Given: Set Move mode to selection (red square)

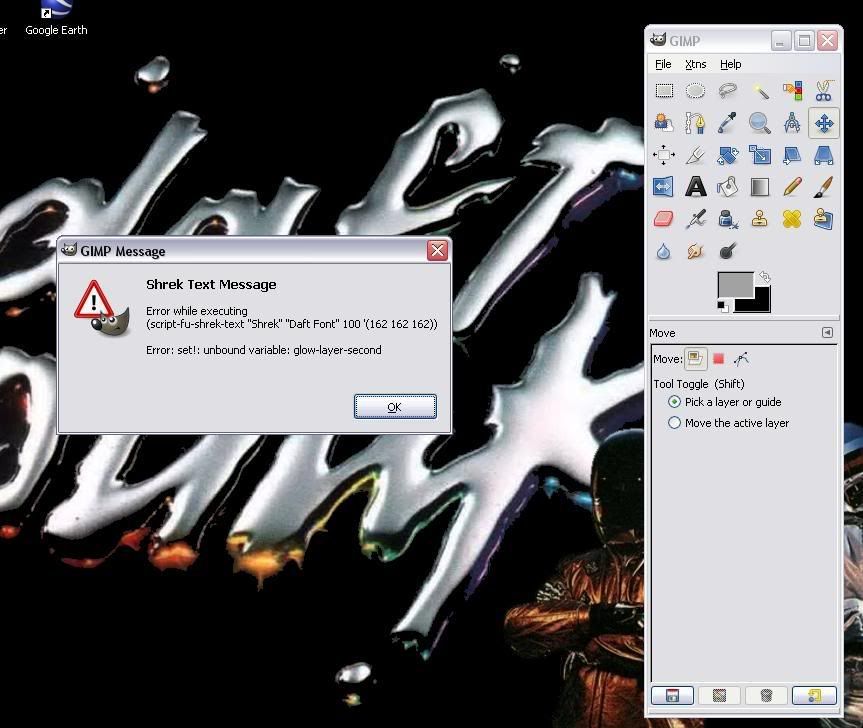Looking at the screenshot, I should (x=718, y=359).
